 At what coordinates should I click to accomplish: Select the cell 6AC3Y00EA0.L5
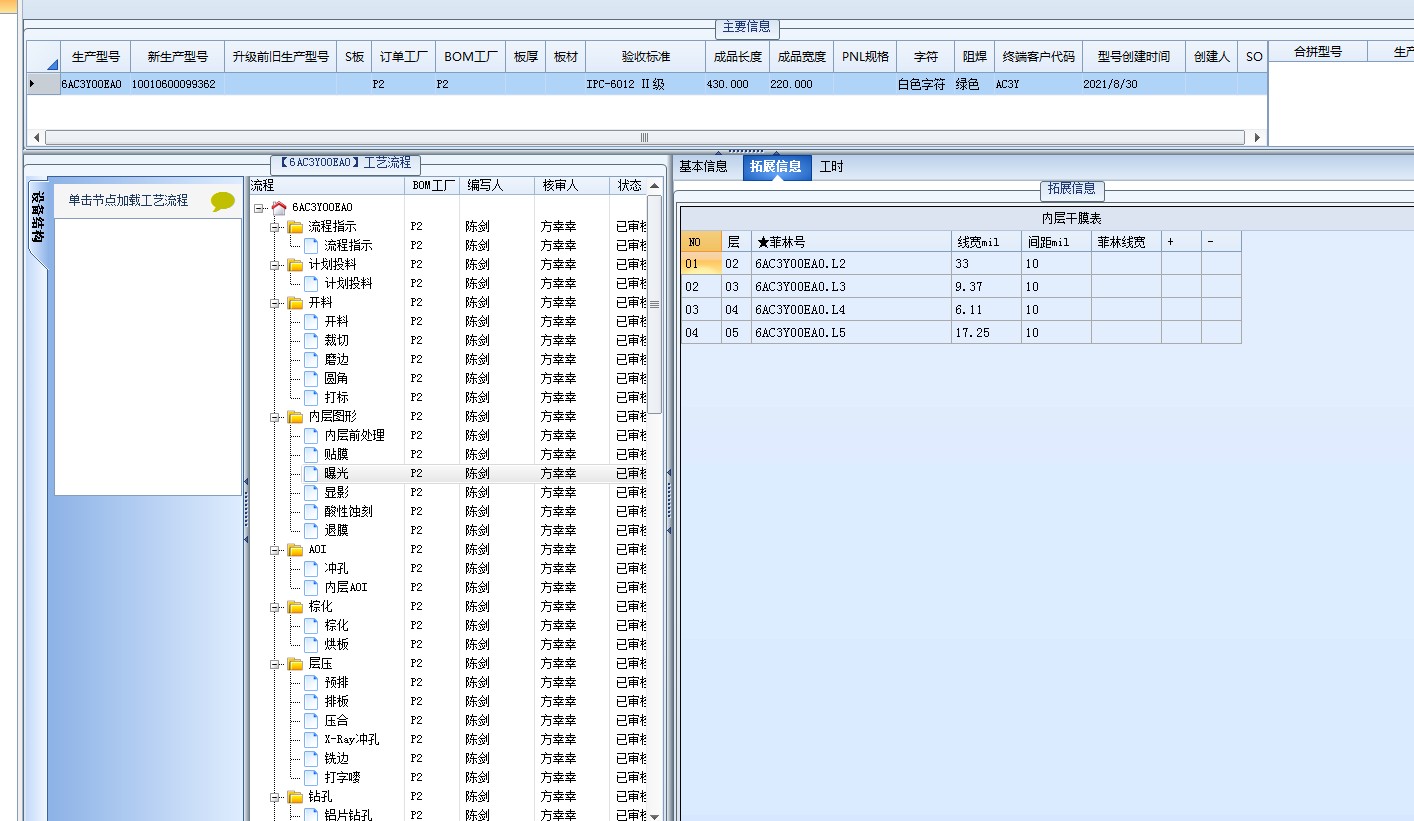pyautogui.click(x=851, y=333)
